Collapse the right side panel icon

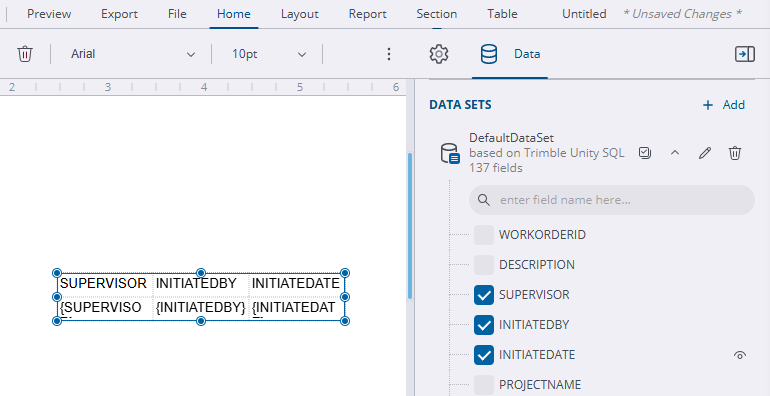[744, 54]
